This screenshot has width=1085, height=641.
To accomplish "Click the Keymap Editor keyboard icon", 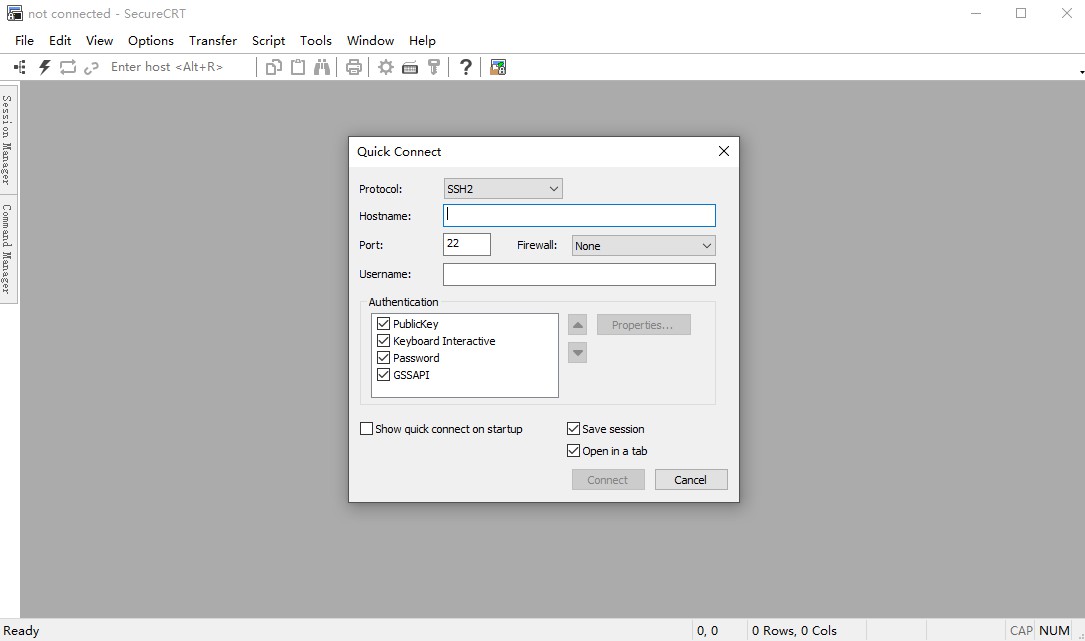I will click(x=410, y=68).
